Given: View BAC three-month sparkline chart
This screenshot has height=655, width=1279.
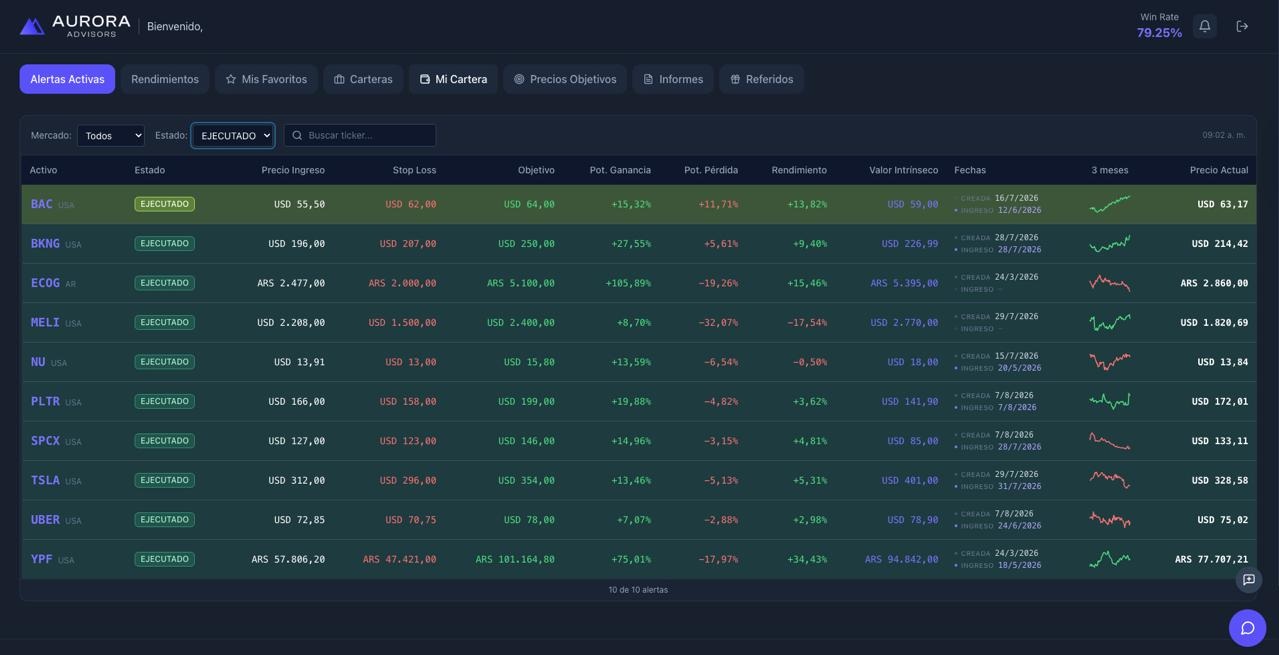Looking at the screenshot, I should click(1110, 204).
